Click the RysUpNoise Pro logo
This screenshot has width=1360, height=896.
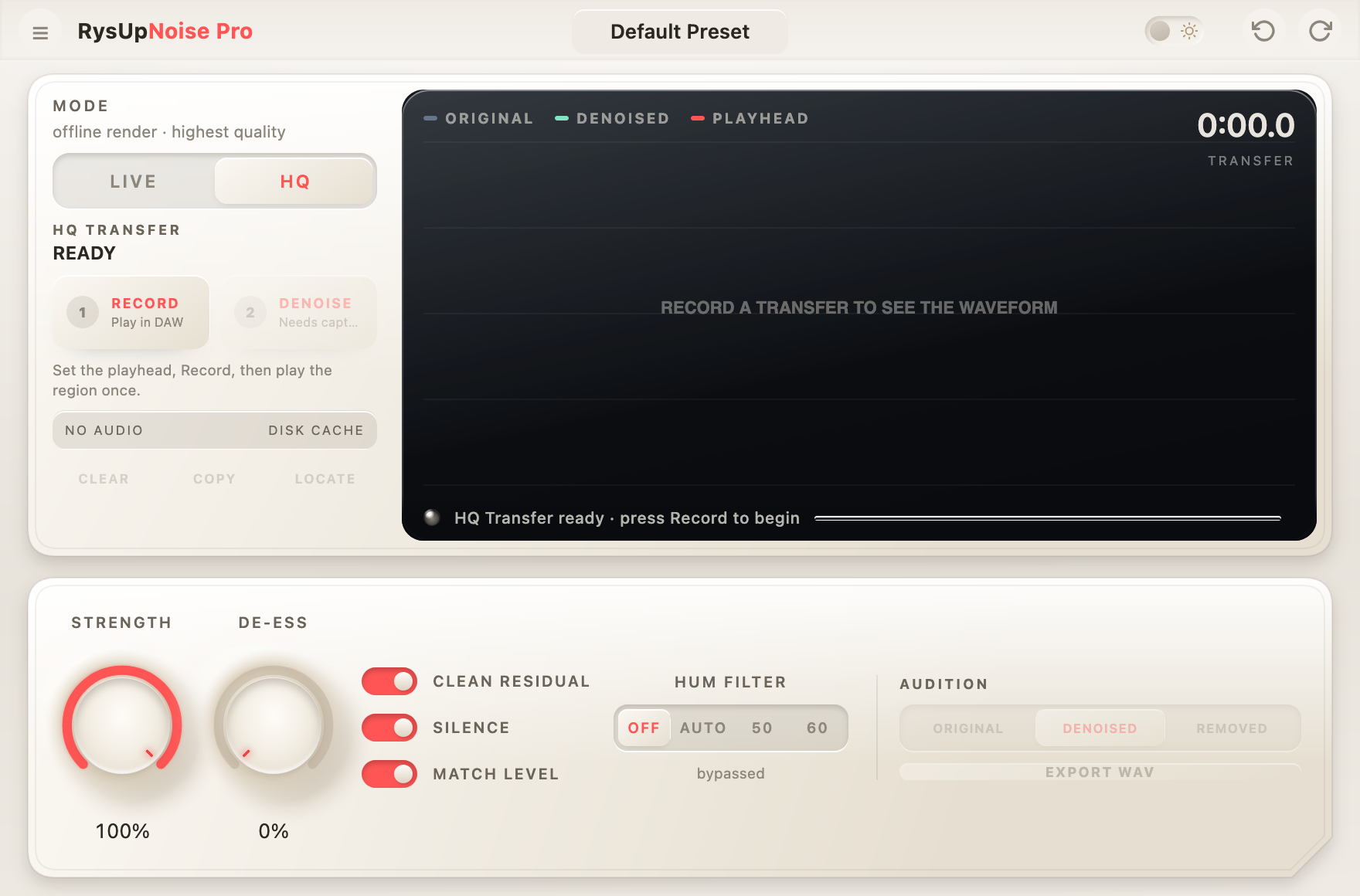165,31
